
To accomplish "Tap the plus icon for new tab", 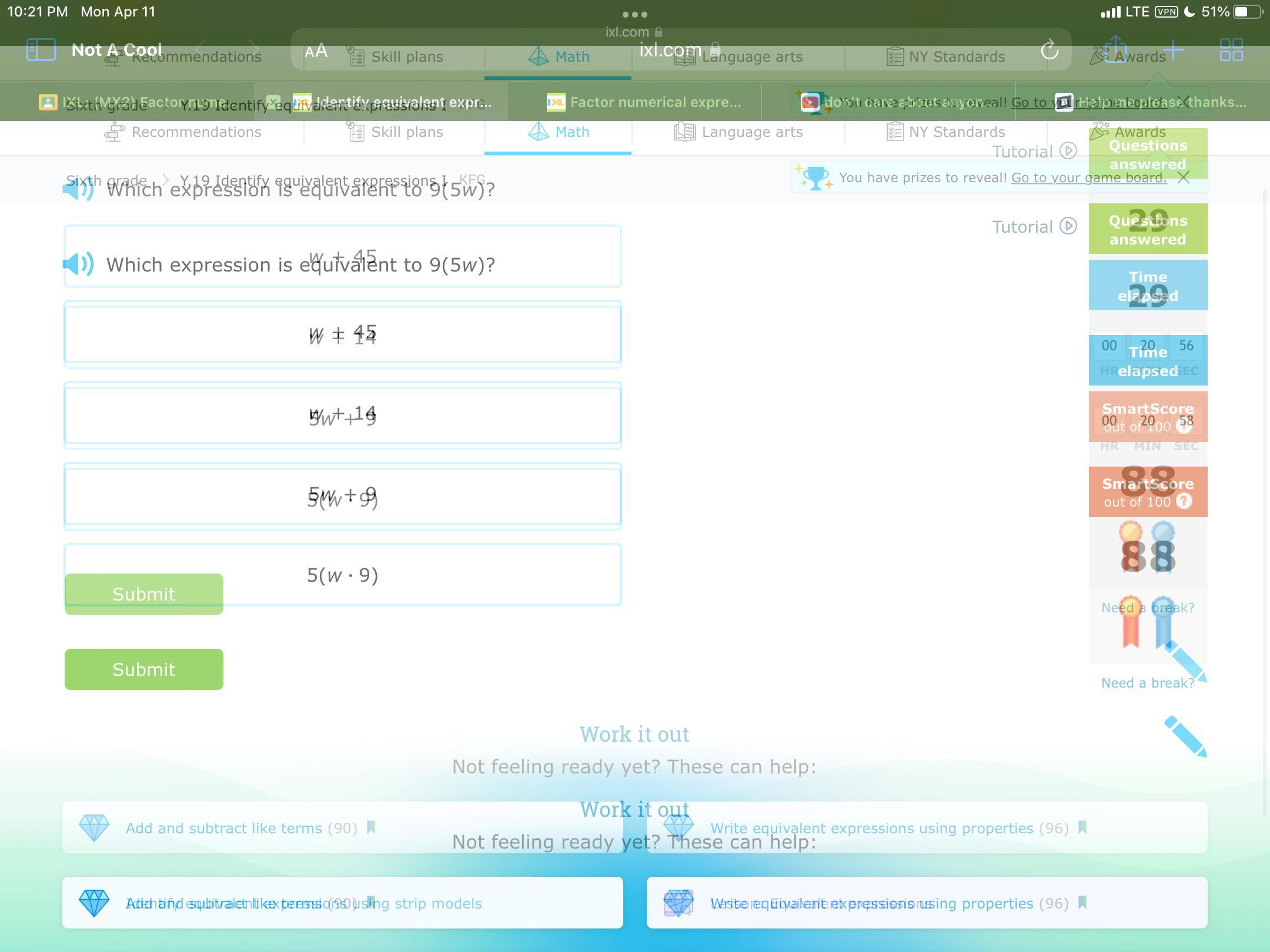I will coord(1173,50).
